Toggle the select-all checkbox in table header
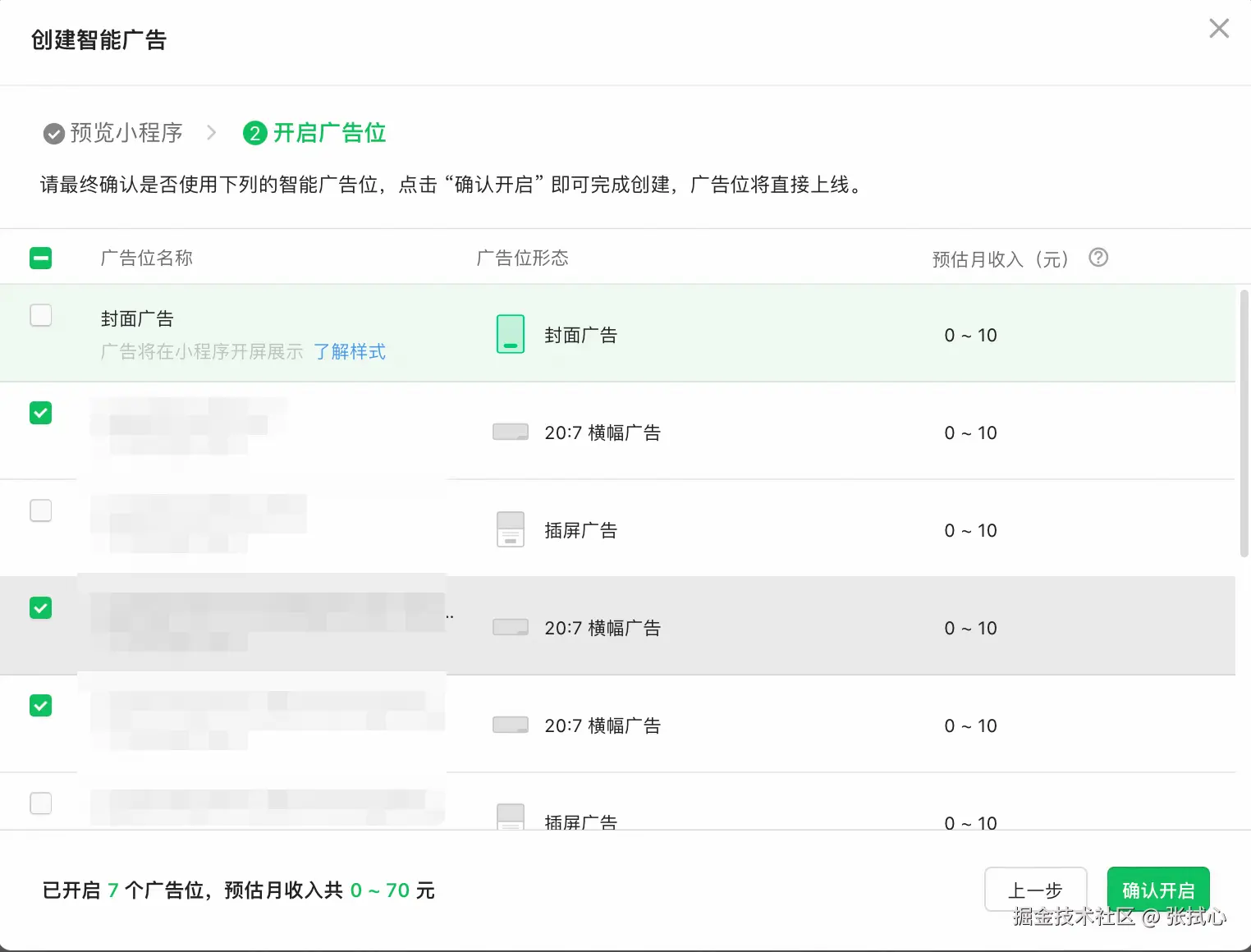This screenshot has height=952, width=1251. click(x=41, y=259)
